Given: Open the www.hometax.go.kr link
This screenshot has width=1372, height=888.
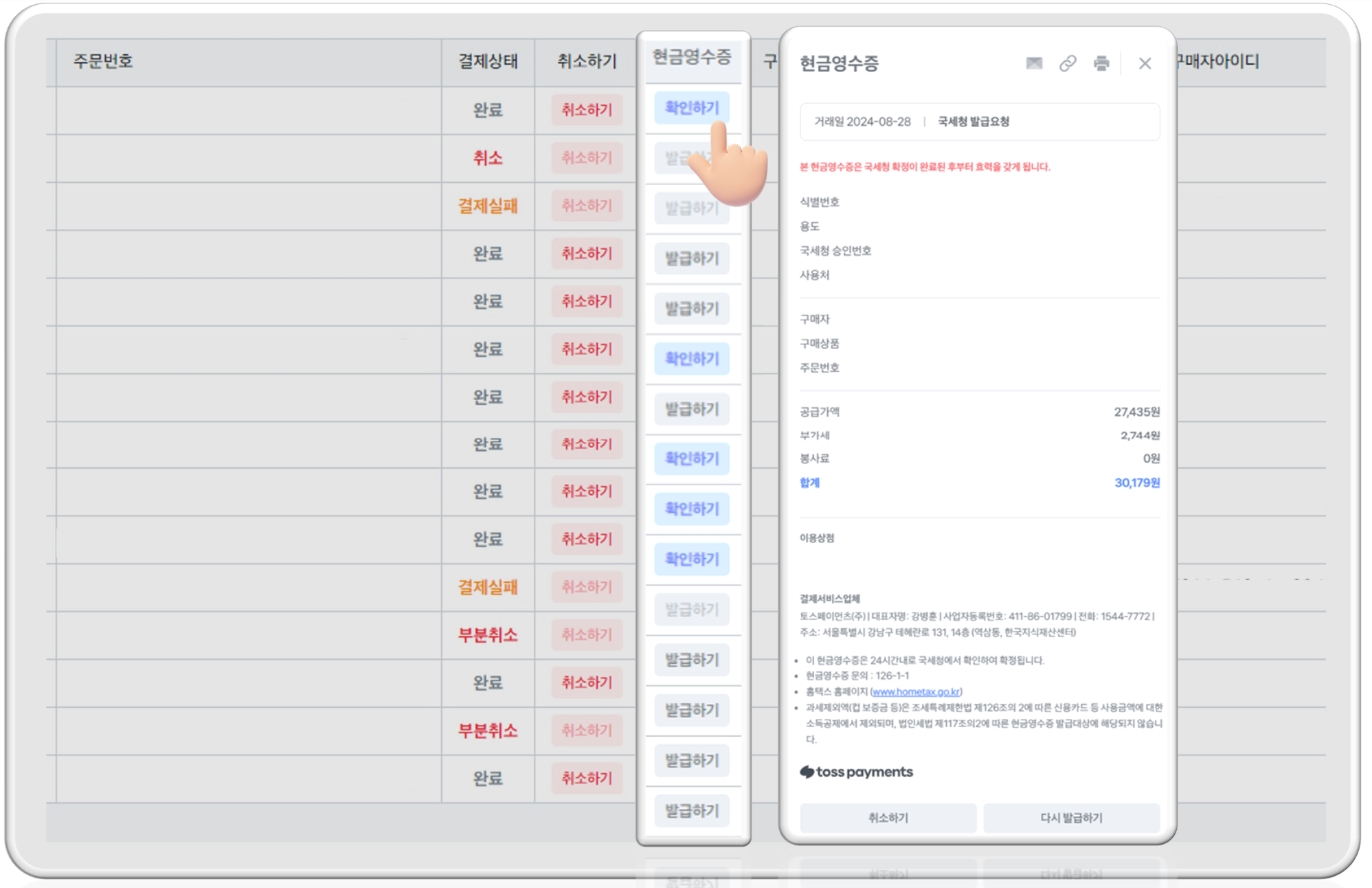Looking at the screenshot, I should tap(916, 691).
